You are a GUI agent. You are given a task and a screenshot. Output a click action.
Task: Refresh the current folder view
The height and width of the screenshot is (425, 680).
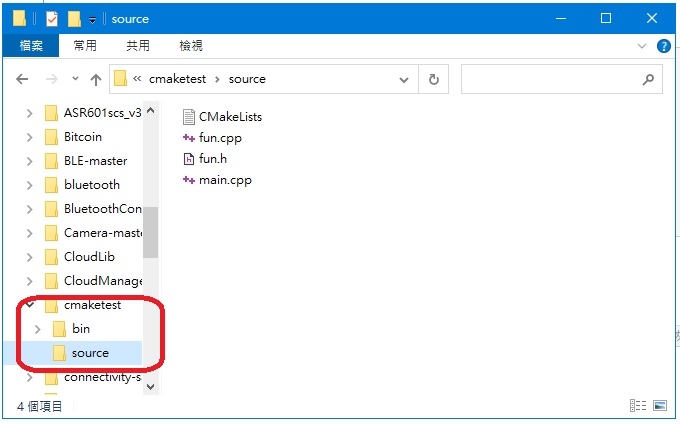pyautogui.click(x=433, y=79)
